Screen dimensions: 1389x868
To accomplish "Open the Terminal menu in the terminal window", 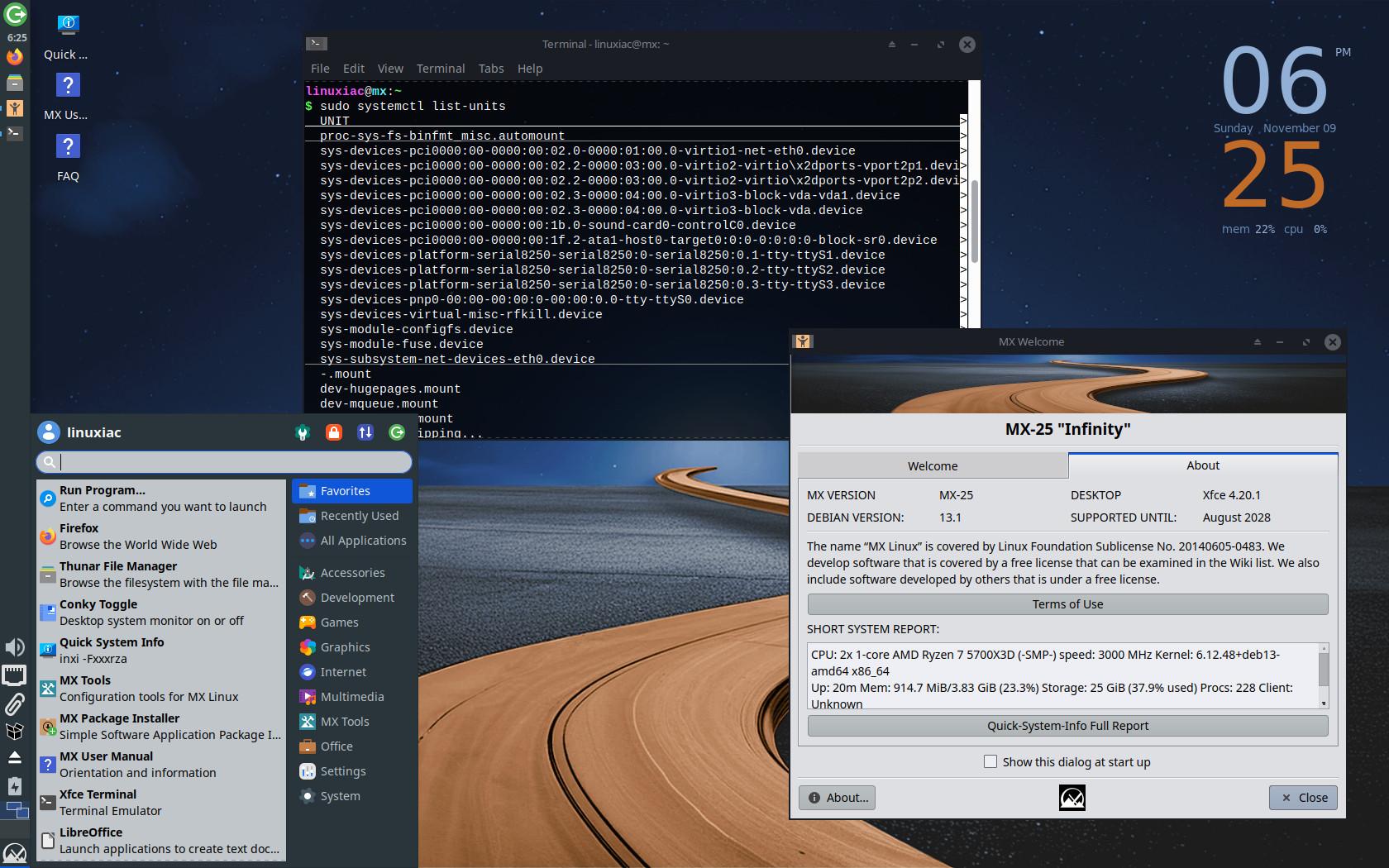I will pyautogui.click(x=440, y=69).
